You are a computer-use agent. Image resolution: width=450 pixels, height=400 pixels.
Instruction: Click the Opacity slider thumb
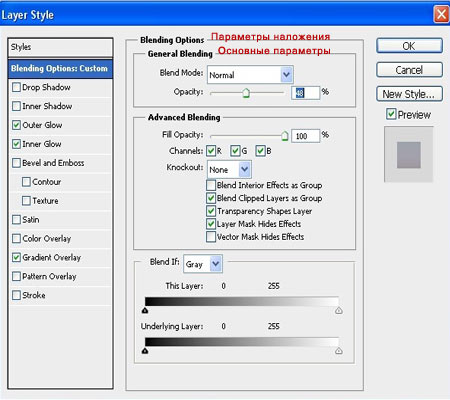246,93
